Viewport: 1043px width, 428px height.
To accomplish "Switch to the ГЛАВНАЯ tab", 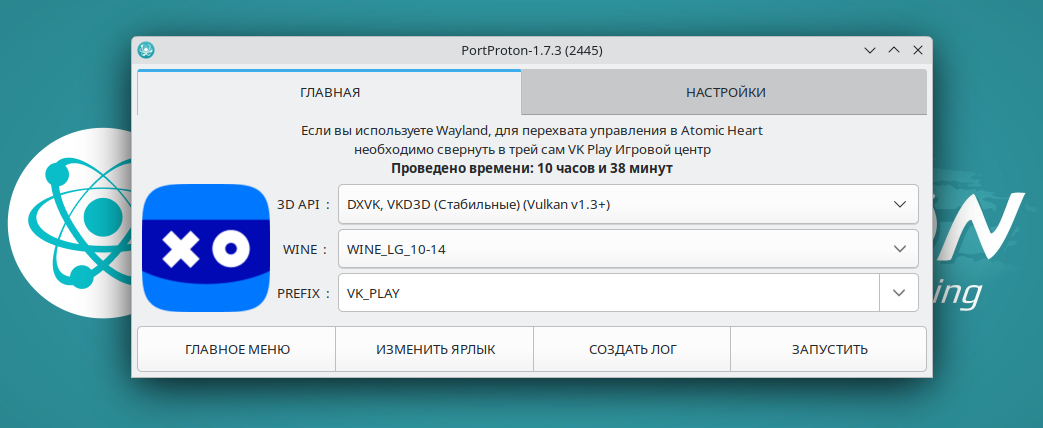I will tap(329, 93).
